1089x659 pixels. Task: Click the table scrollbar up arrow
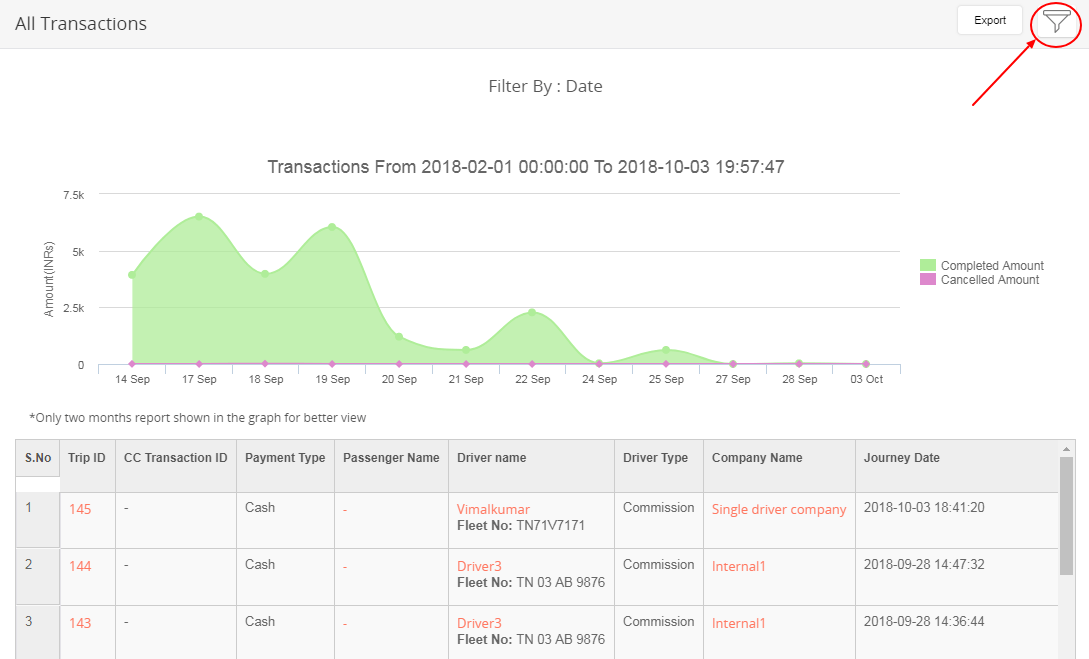[x=1066, y=449]
